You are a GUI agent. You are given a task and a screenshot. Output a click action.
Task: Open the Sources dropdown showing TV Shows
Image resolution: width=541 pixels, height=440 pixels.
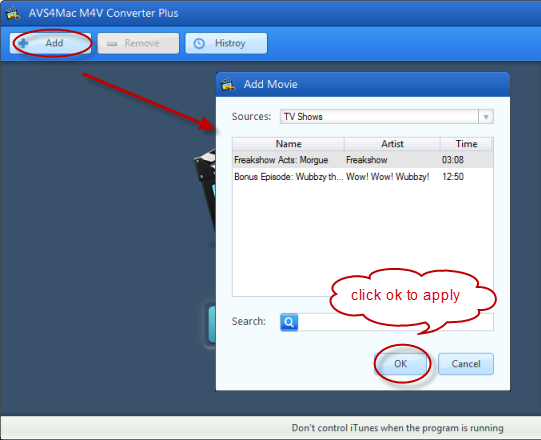tap(386, 117)
